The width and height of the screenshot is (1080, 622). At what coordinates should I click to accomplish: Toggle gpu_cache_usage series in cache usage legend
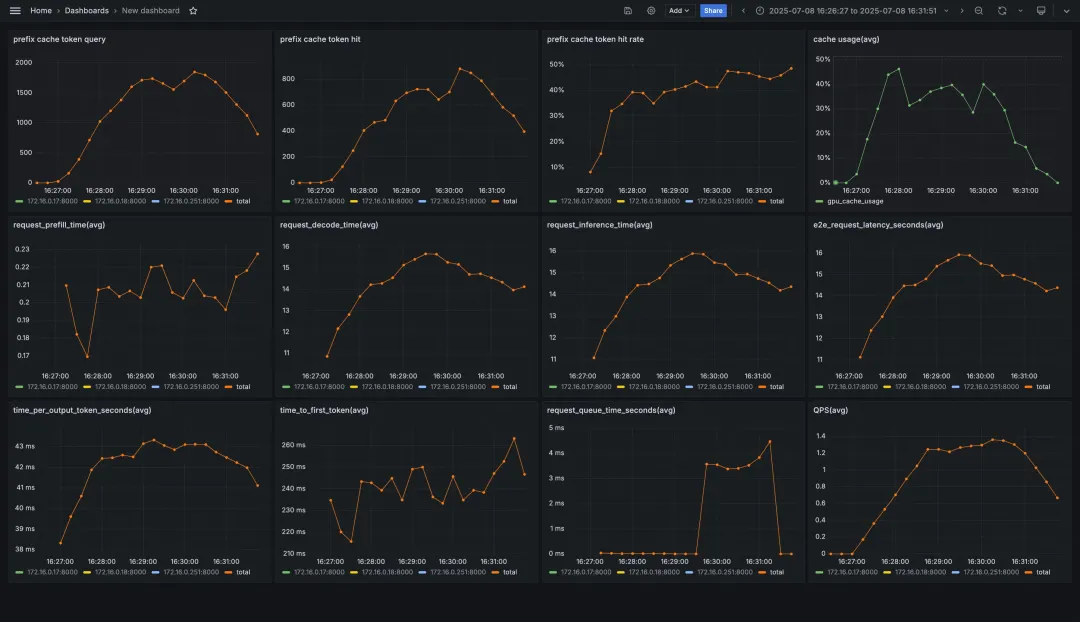849,201
